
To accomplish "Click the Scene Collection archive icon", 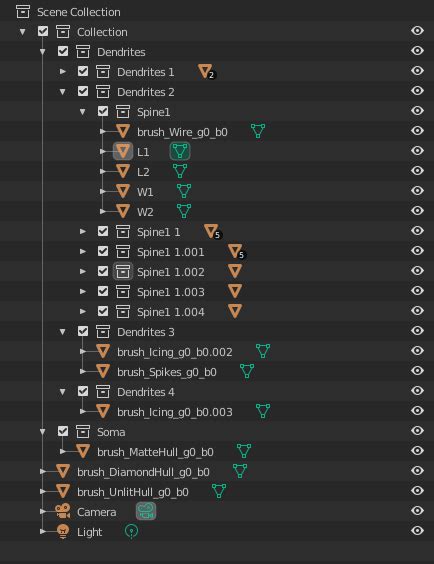I will 23,12.
